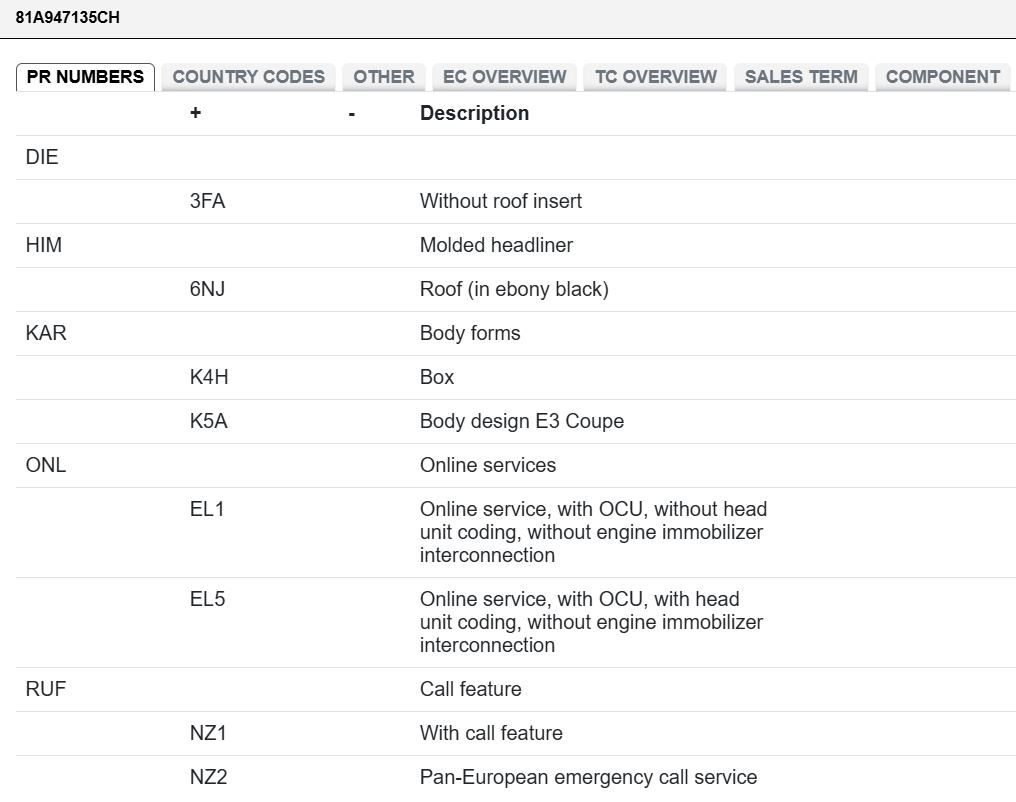Image resolution: width=1016 pixels, height=802 pixels.
Task: Select NZ2 Pan-European emergency call service
Action: [516, 777]
